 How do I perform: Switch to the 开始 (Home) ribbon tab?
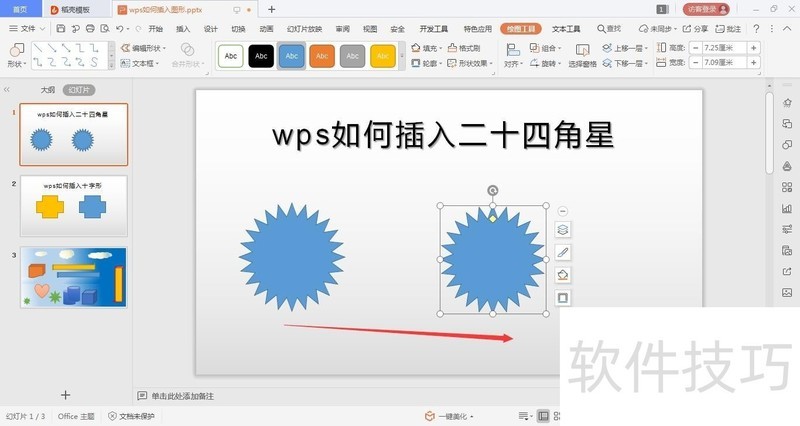point(156,29)
